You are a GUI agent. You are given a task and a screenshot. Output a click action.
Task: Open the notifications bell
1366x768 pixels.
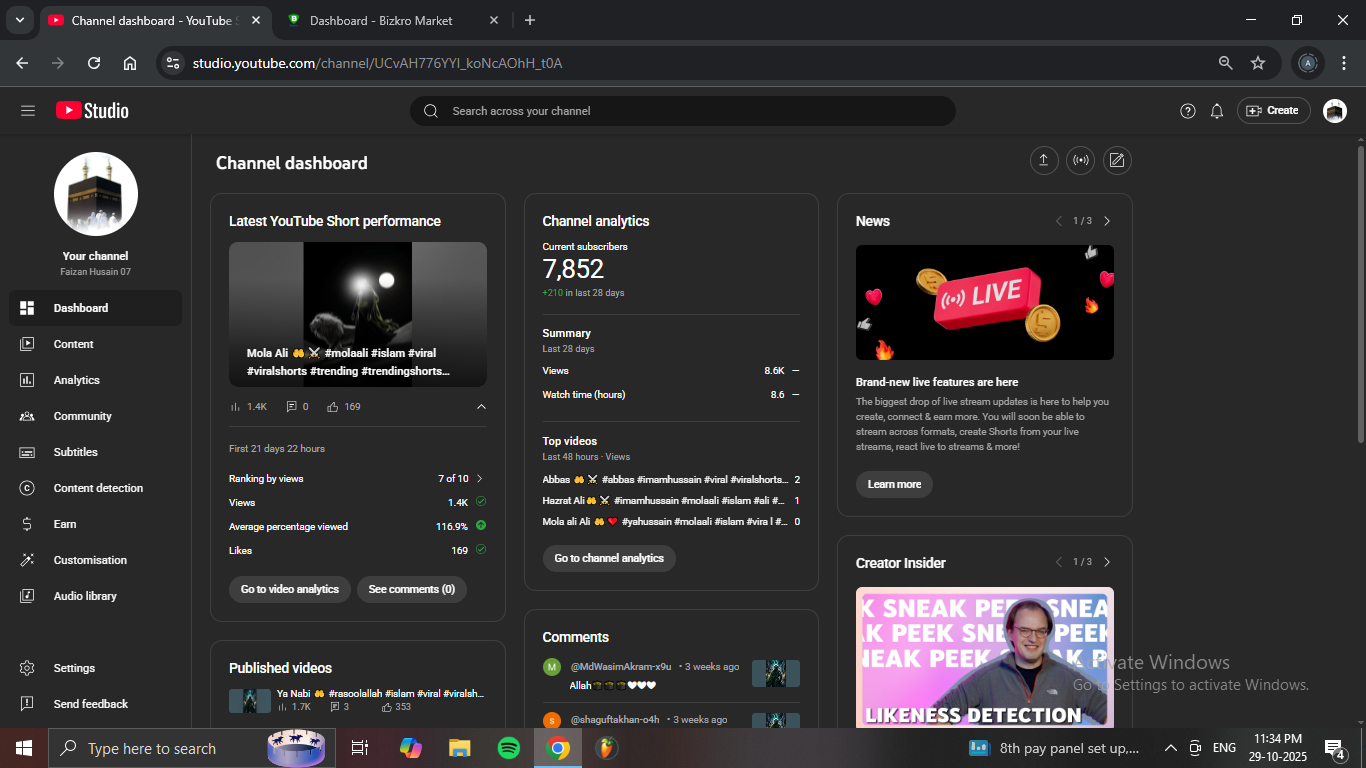pyautogui.click(x=1217, y=111)
